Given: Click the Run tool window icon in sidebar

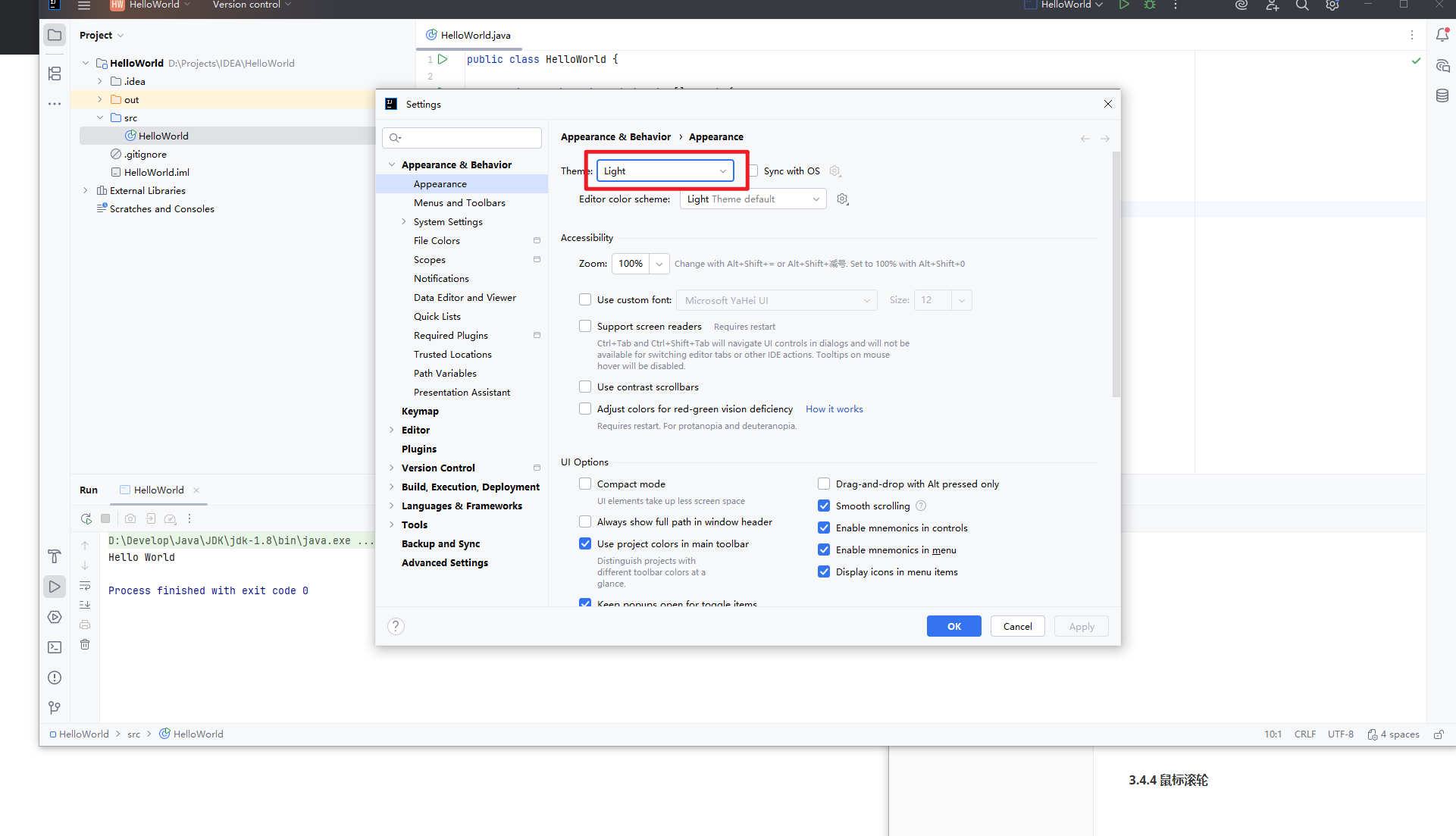Looking at the screenshot, I should tap(55, 586).
